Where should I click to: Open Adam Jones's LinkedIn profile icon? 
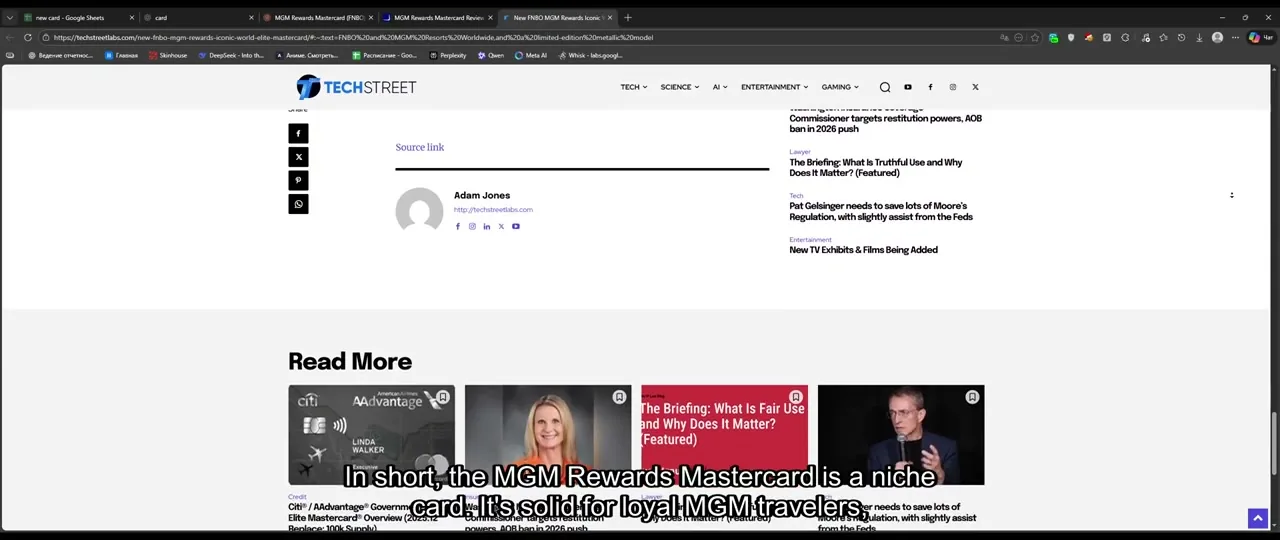[487, 226]
